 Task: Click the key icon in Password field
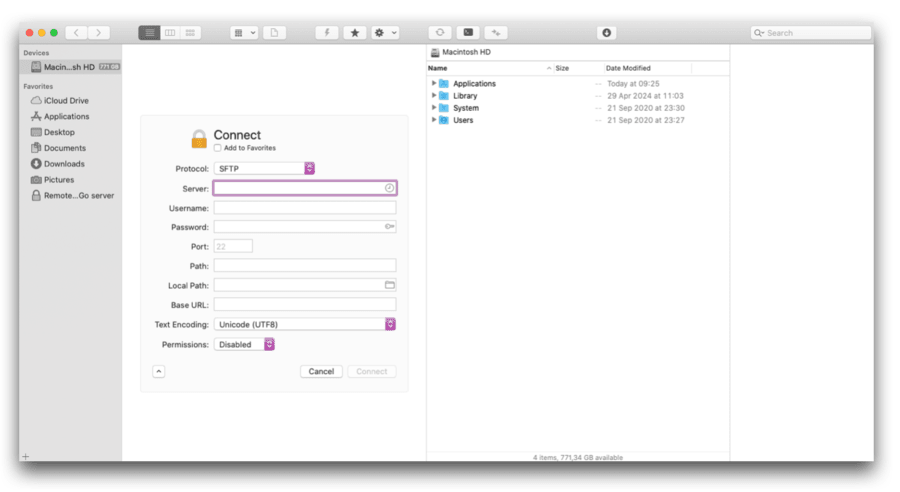tap(389, 227)
